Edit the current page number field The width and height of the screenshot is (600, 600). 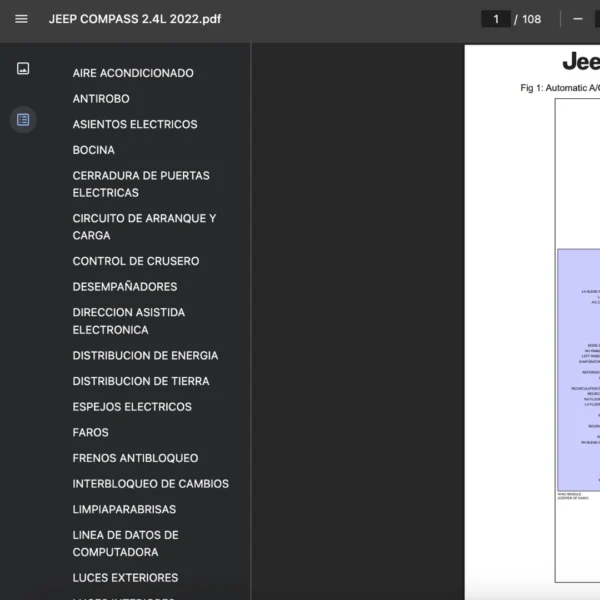click(495, 19)
